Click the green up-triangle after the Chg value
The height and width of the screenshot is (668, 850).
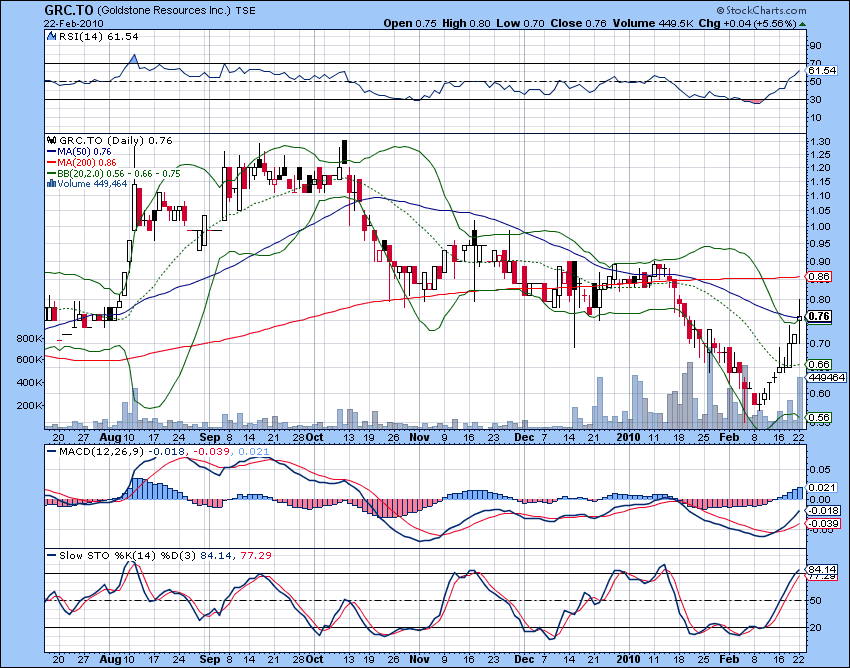coord(802,24)
